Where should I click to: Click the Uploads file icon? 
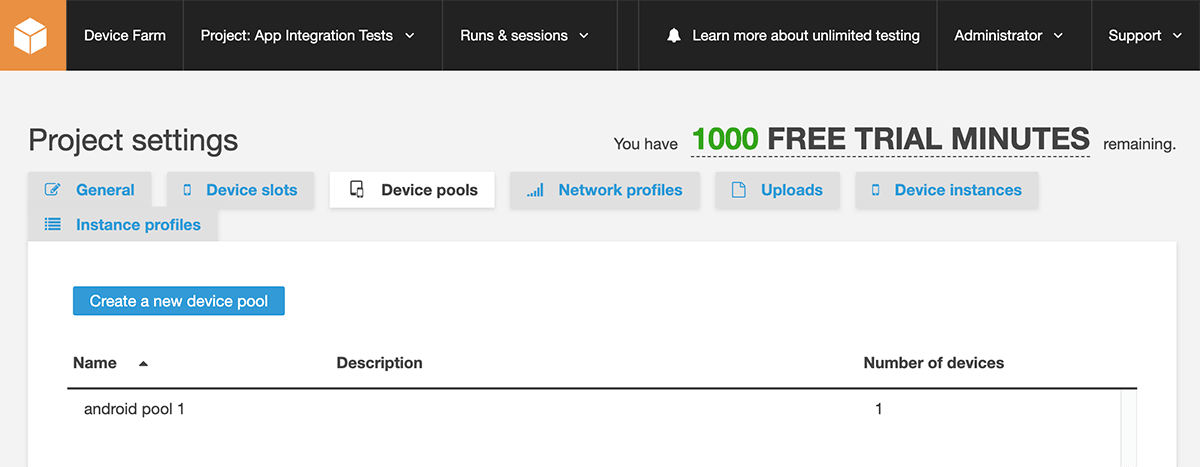pos(739,190)
